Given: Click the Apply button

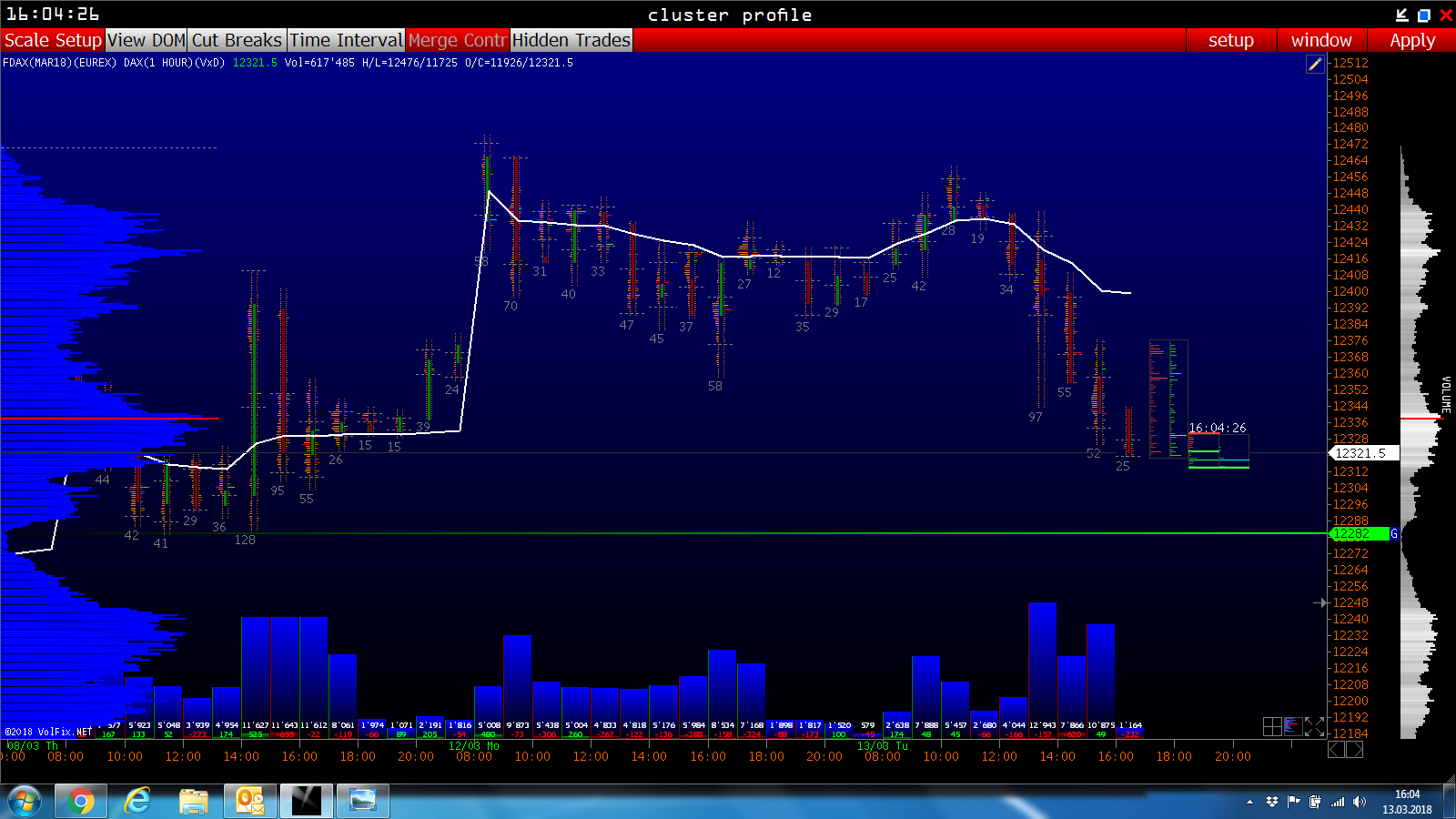Looking at the screenshot, I should click(1412, 40).
